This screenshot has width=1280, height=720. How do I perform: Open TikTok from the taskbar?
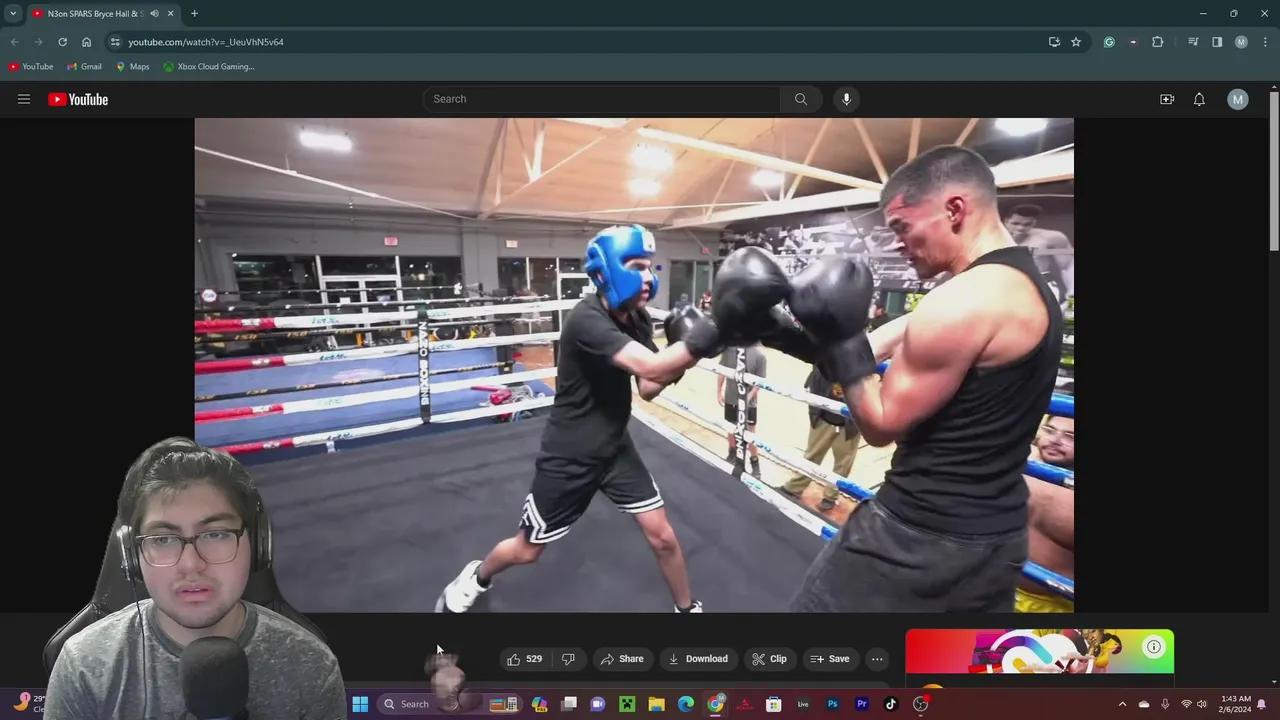pyautogui.click(x=890, y=704)
